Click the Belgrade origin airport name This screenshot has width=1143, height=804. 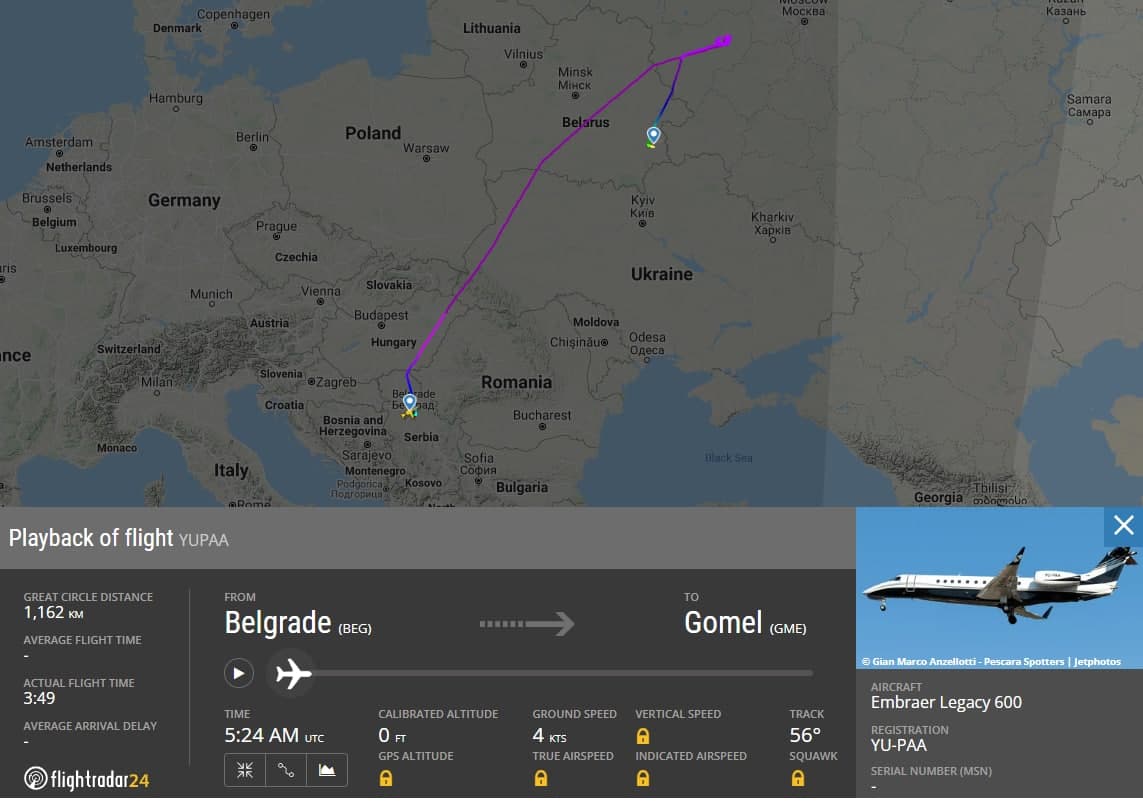click(277, 623)
